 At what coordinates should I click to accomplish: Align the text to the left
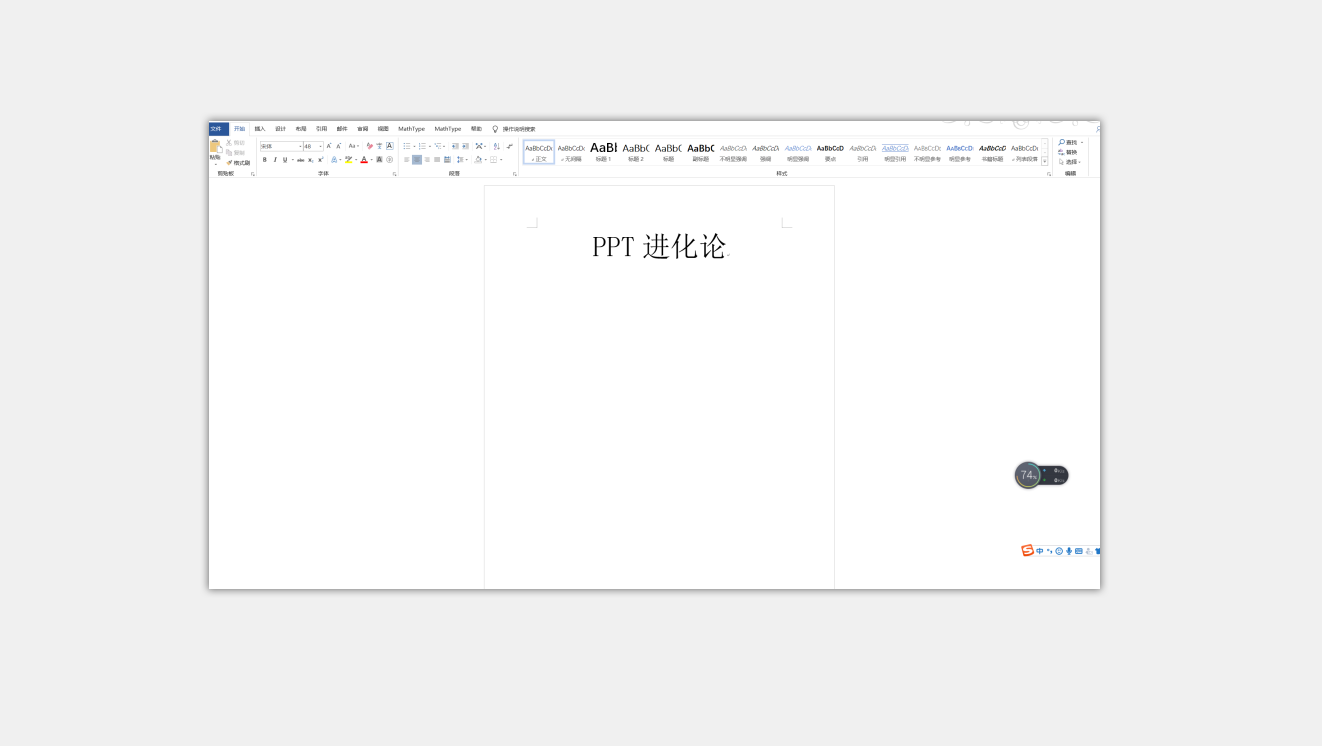point(407,160)
